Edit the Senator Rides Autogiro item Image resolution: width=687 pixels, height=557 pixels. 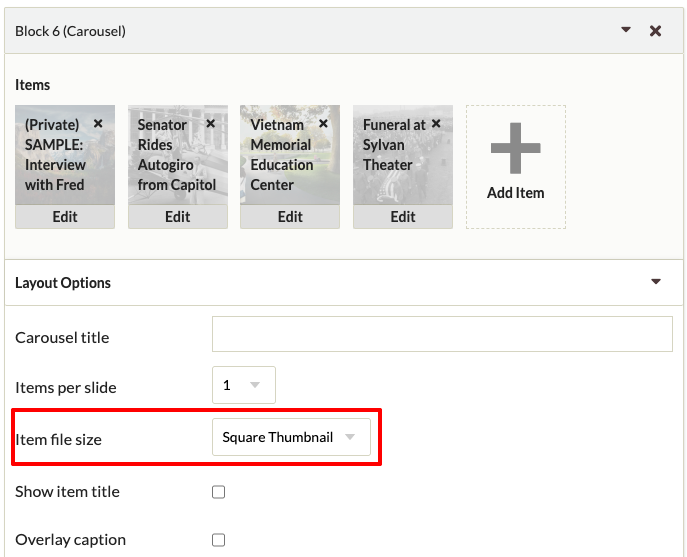178,217
